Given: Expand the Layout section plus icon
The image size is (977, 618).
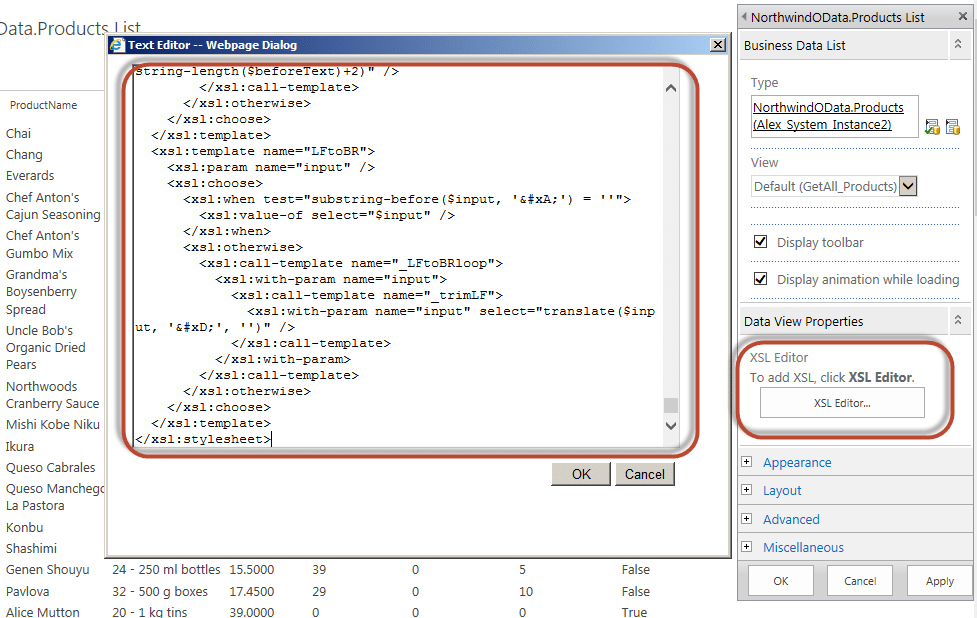Looking at the screenshot, I should point(746,490).
